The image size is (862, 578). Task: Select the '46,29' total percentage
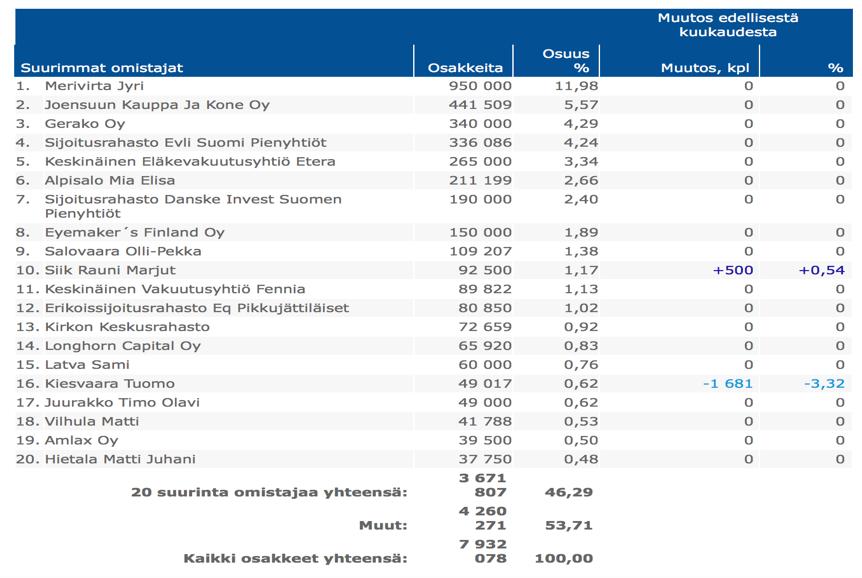[x=569, y=492]
